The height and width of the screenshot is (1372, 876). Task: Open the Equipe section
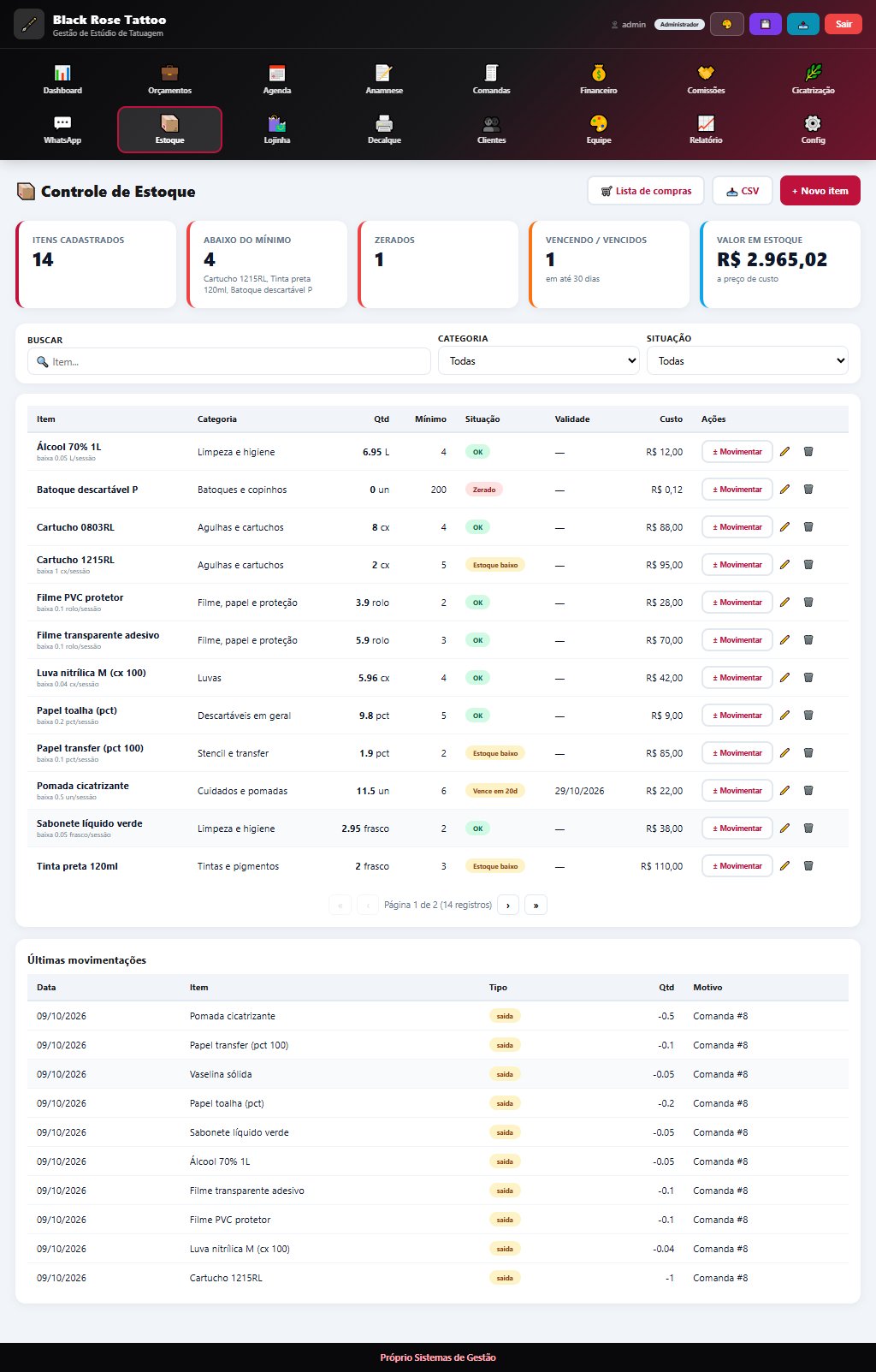[x=599, y=129]
